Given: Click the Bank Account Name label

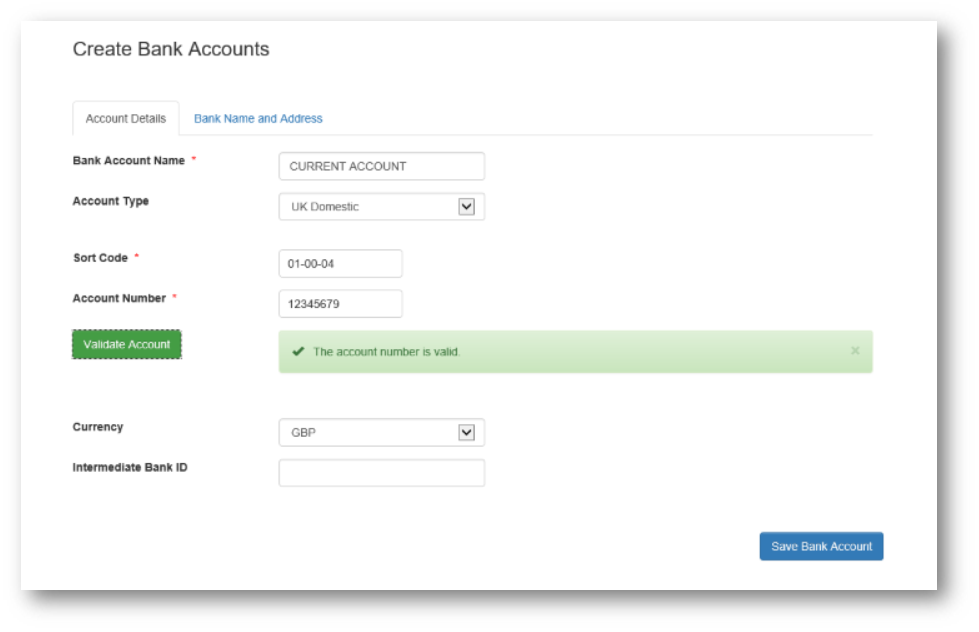Looking at the screenshot, I should coord(129,160).
